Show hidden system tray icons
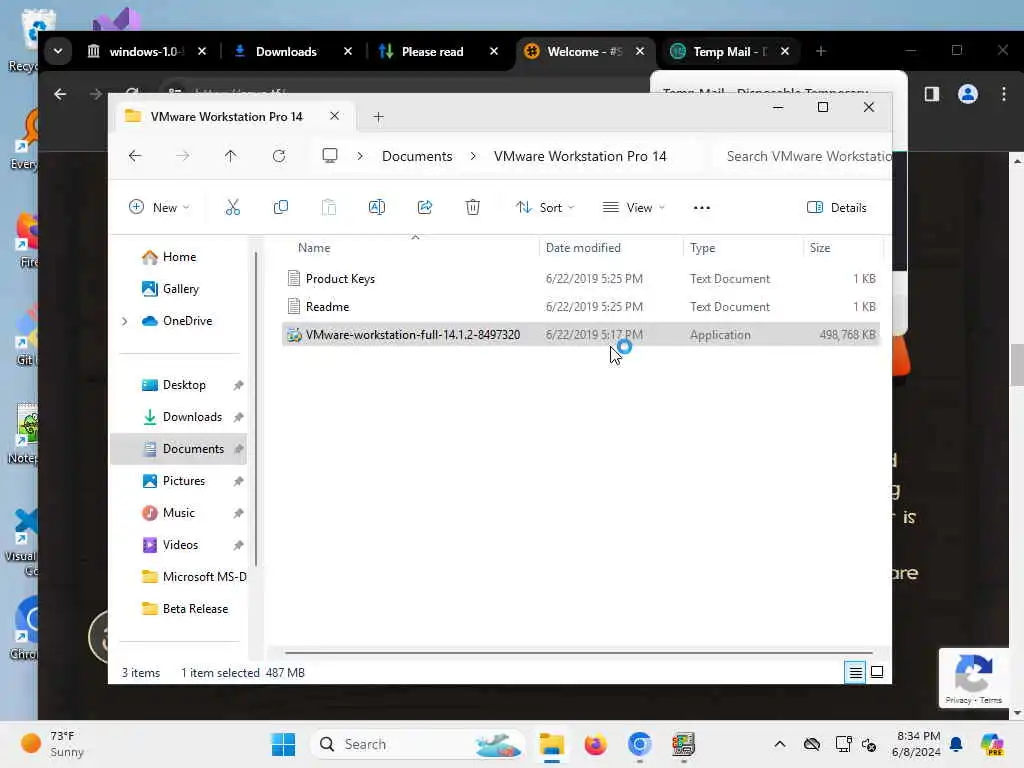 [x=780, y=744]
